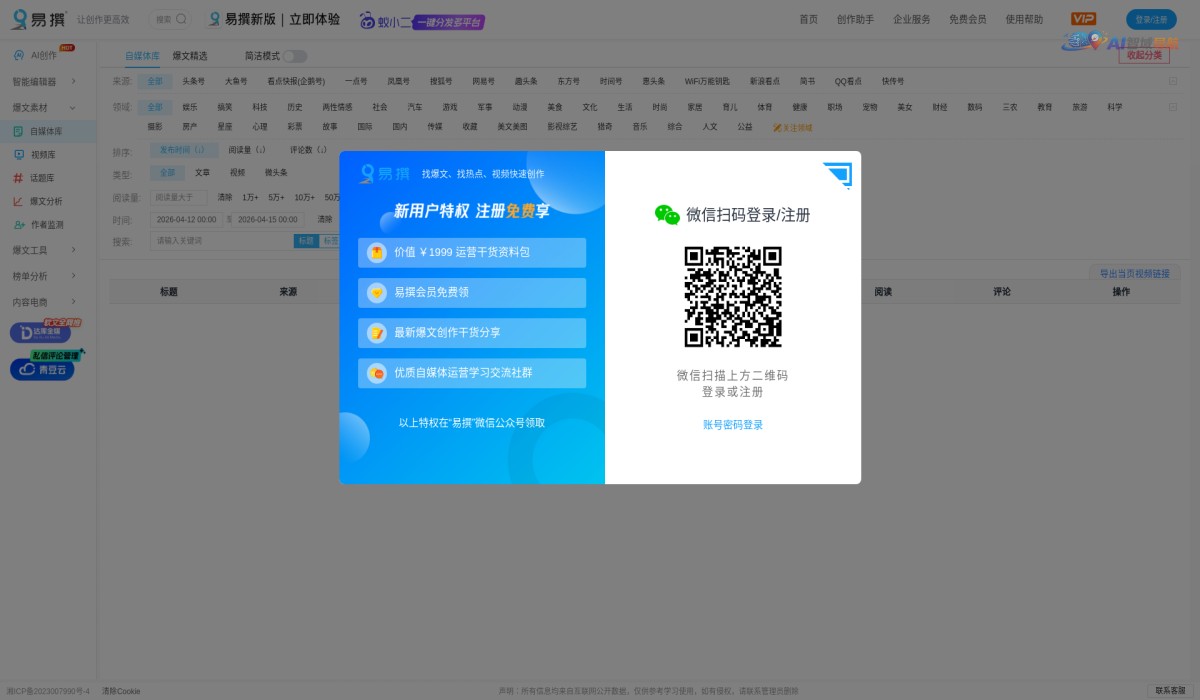The height and width of the screenshot is (700, 1200).
Task: Open the 阅读量大于 dropdown
Action: click(x=178, y=197)
